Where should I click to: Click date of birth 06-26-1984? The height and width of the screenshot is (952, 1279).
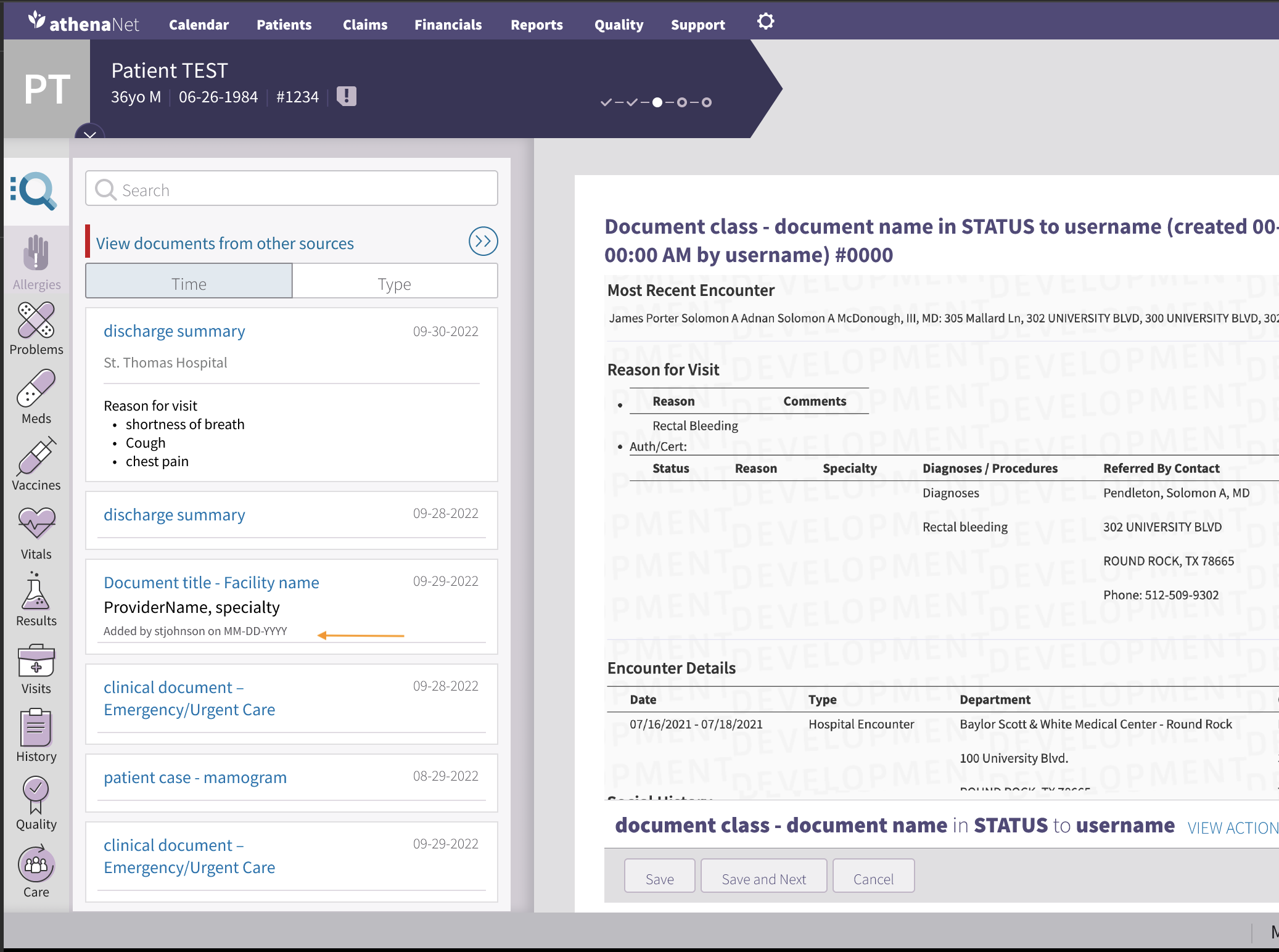pos(218,97)
